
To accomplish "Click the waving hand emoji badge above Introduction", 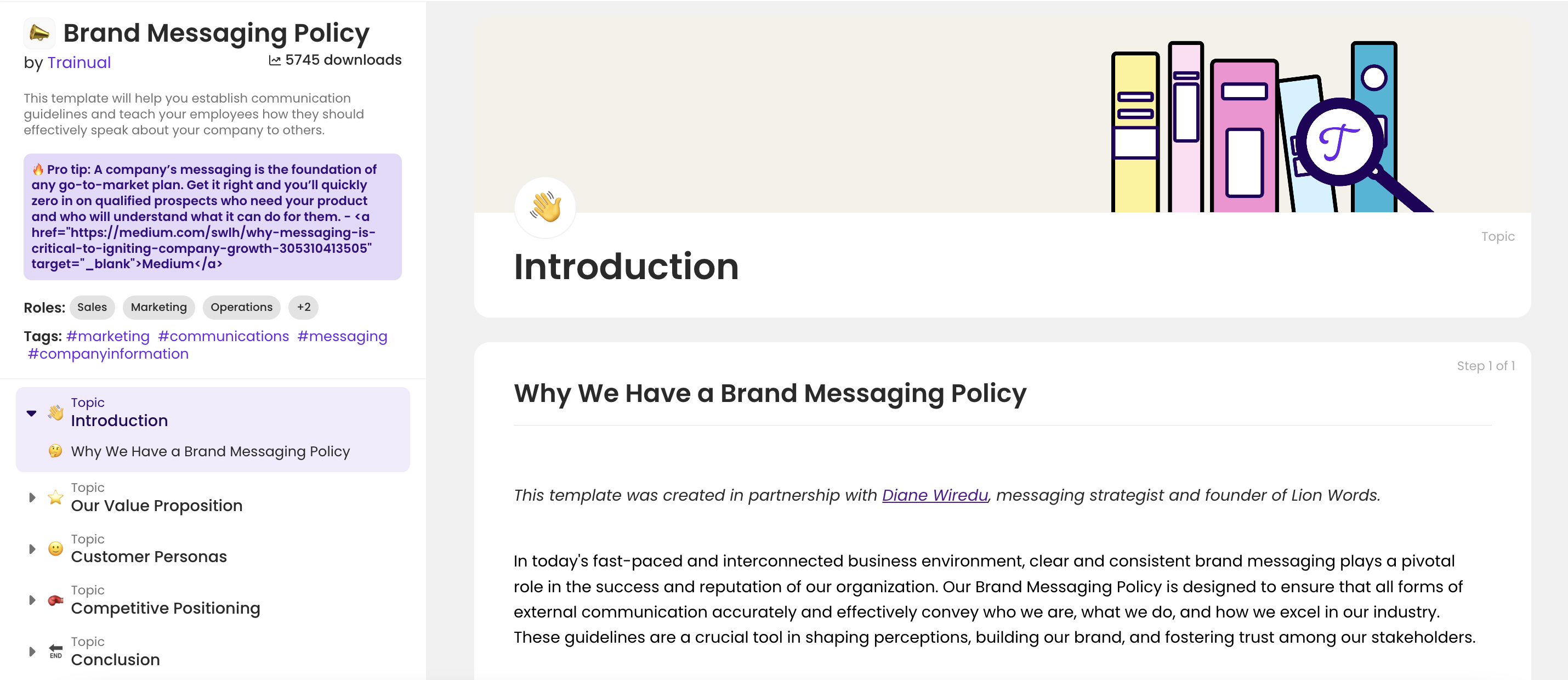I will pos(546,207).
